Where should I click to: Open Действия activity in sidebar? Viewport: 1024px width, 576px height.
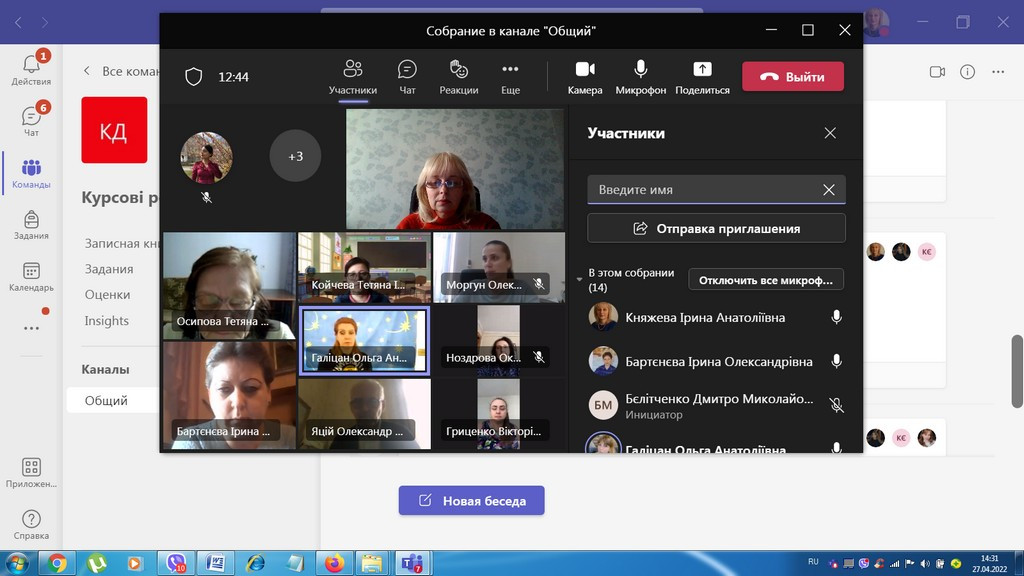point(31,68)
